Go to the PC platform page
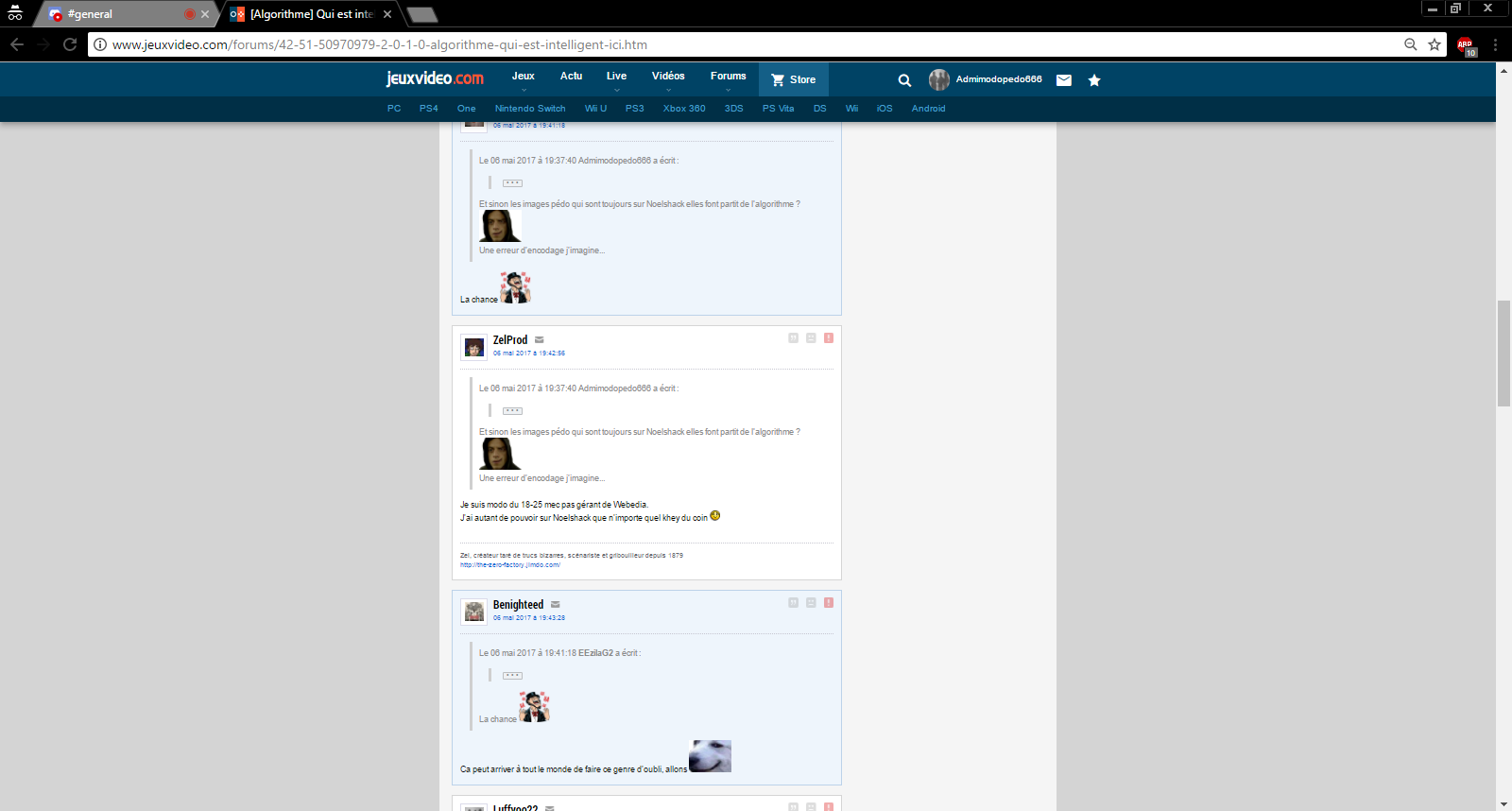The width and height of the screenshot is (1512, 811). click(x=394, y=109)
